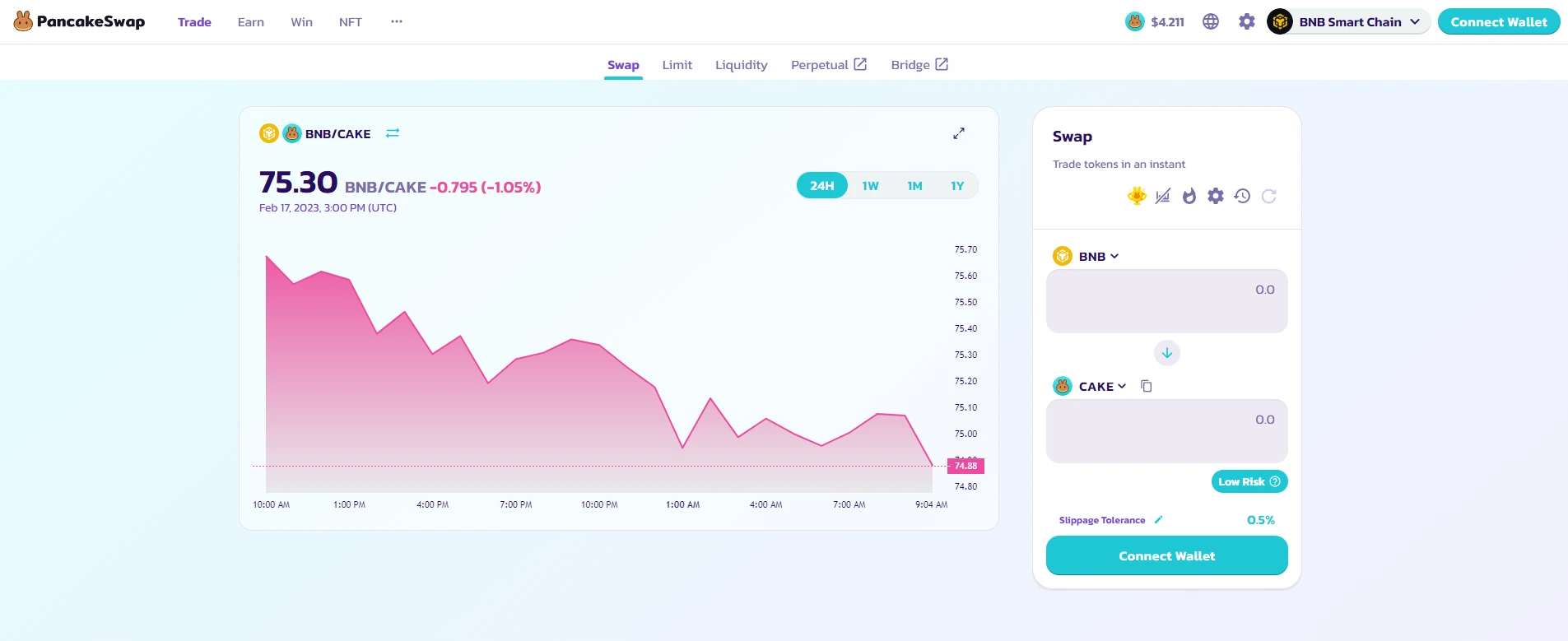Click the date Feb 17, 2023 text
Image resolution: width=1568 pixels, height=641 pixels.
coord(328,208)
